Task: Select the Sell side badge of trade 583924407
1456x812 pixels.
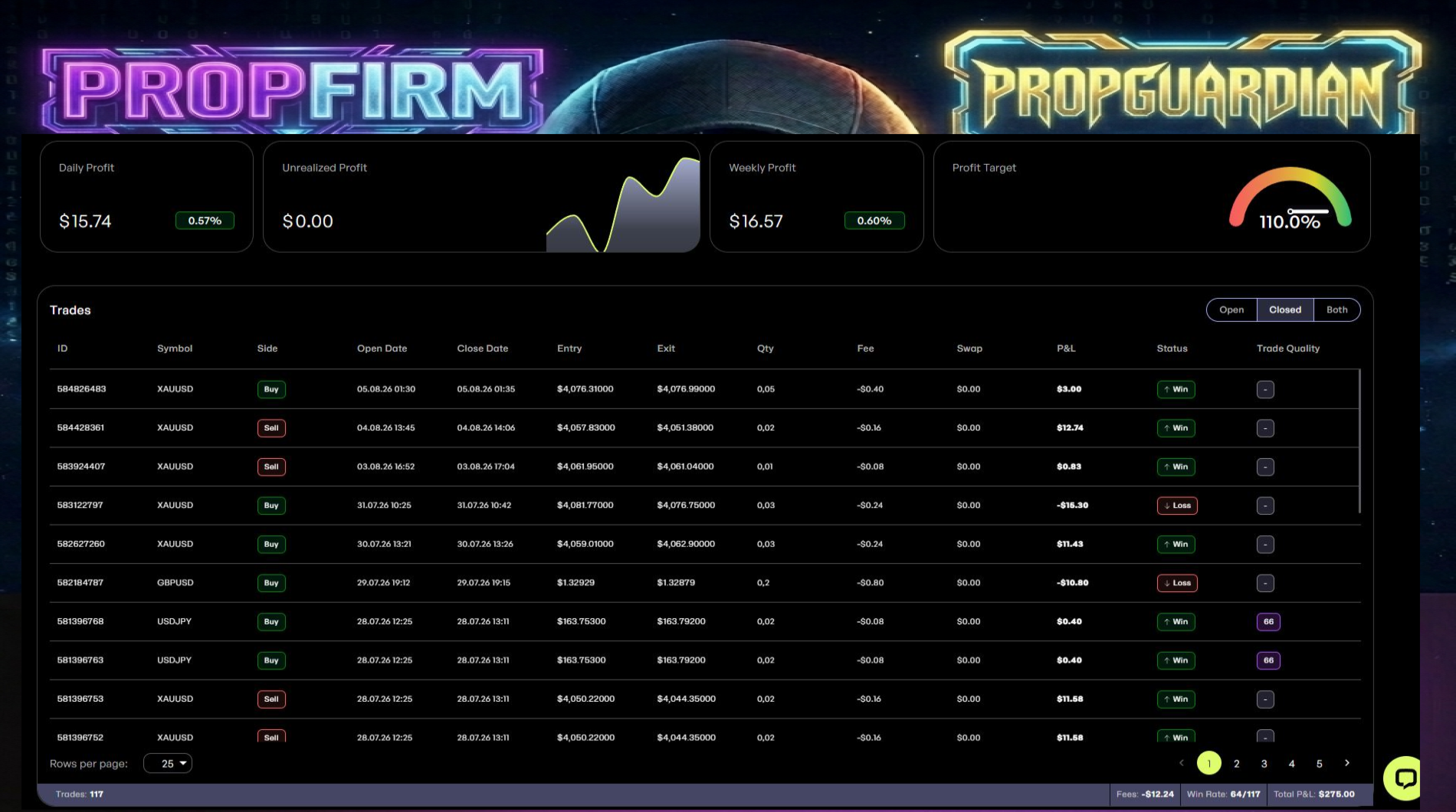Action: coord(271,467)
